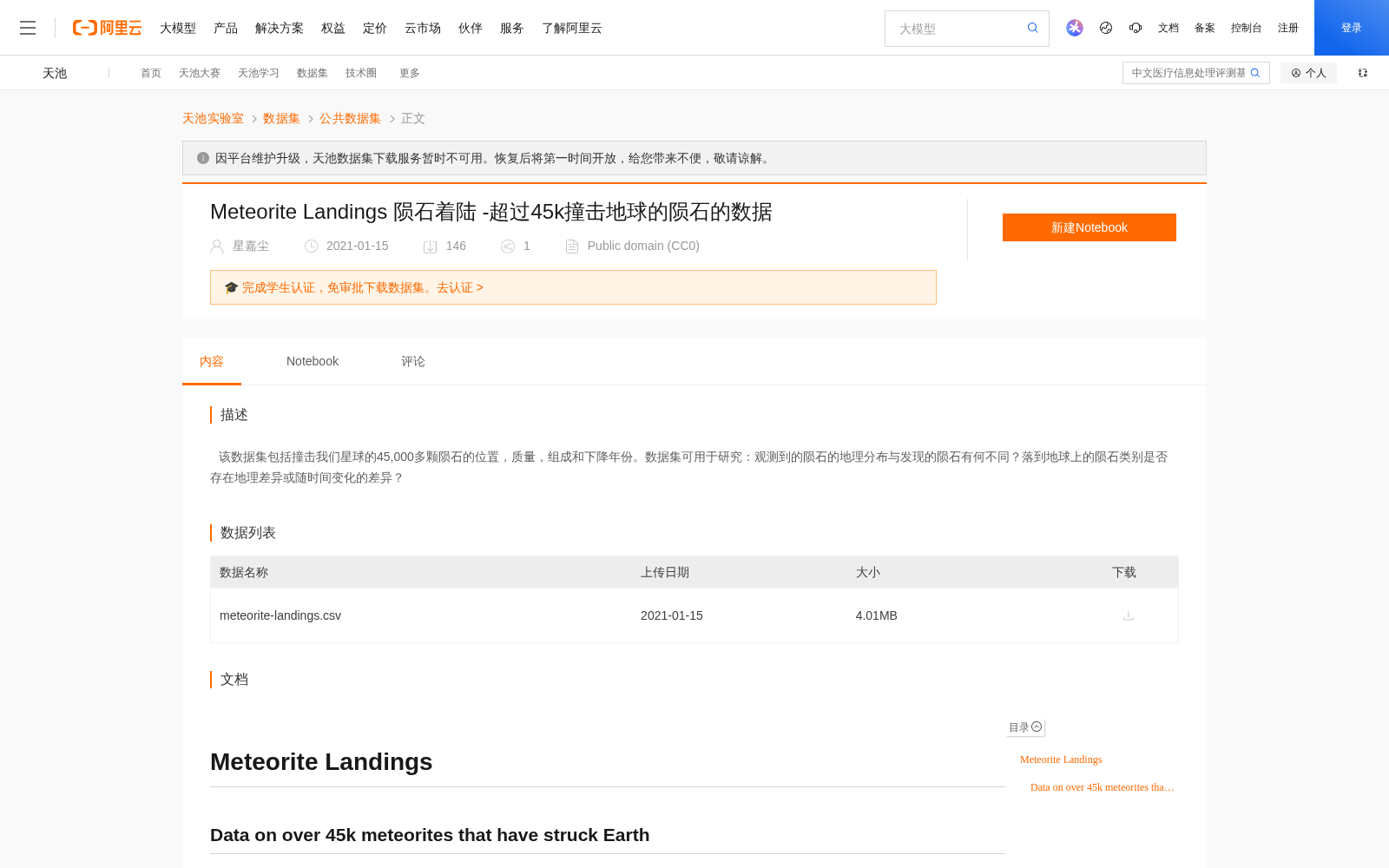
Task: Click the Tianchi search magnifier icon
Action: click(x=1255, y=73)
